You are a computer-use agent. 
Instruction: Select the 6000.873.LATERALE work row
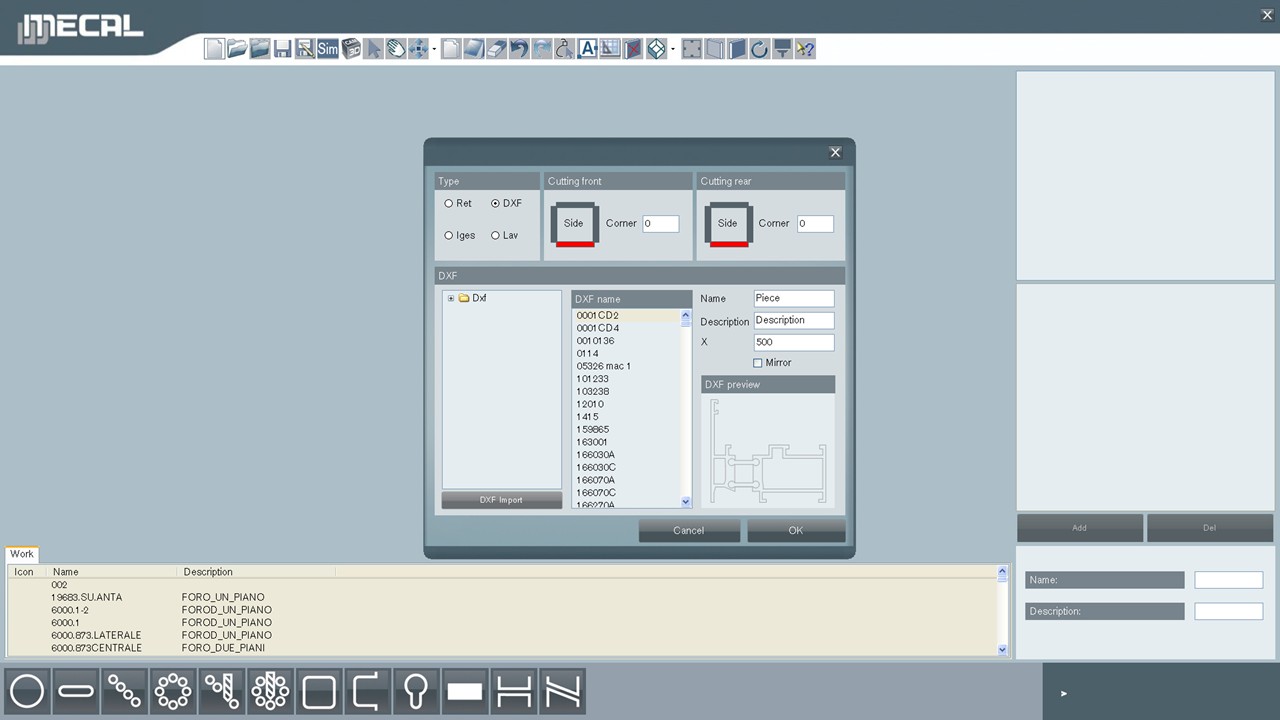(x=504, y=635)
